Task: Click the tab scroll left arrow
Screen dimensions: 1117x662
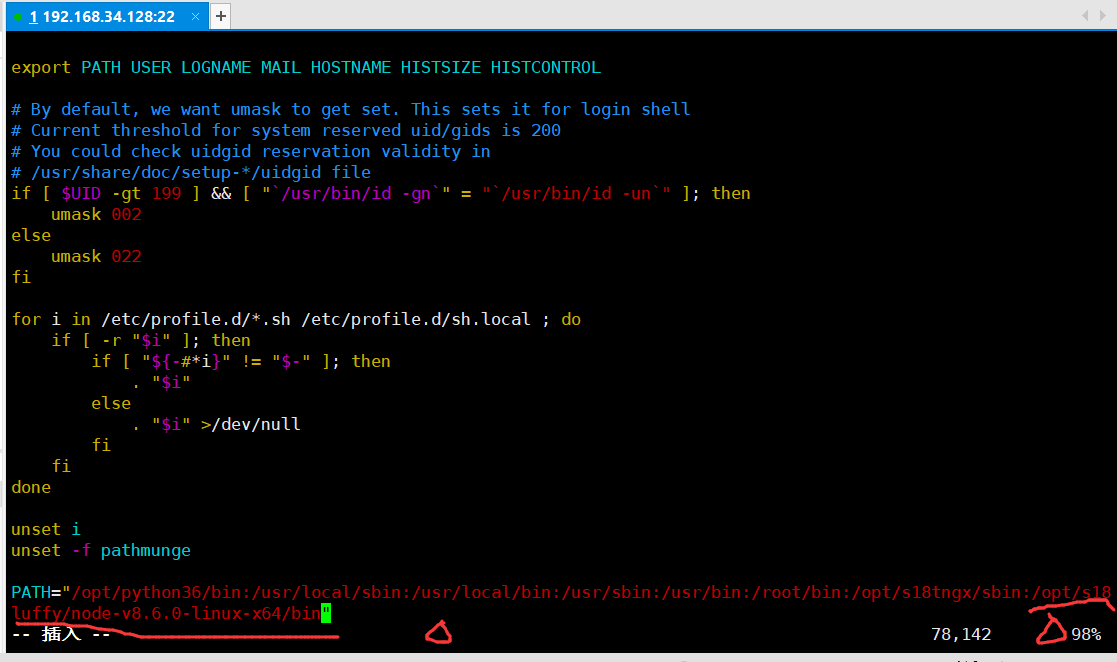Action: (1085, 16)
